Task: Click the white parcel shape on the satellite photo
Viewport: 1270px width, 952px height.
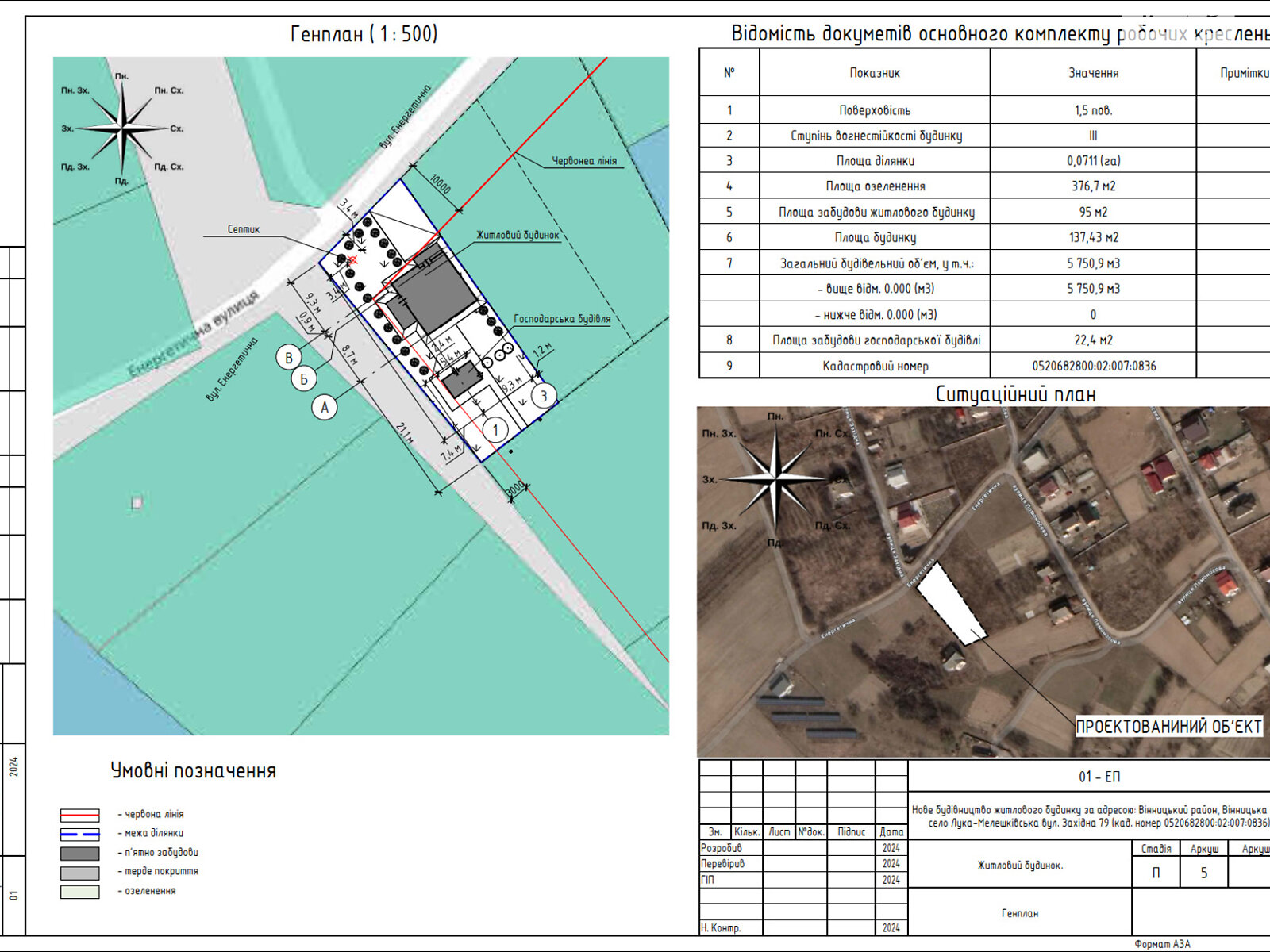Action: (951, 604)
